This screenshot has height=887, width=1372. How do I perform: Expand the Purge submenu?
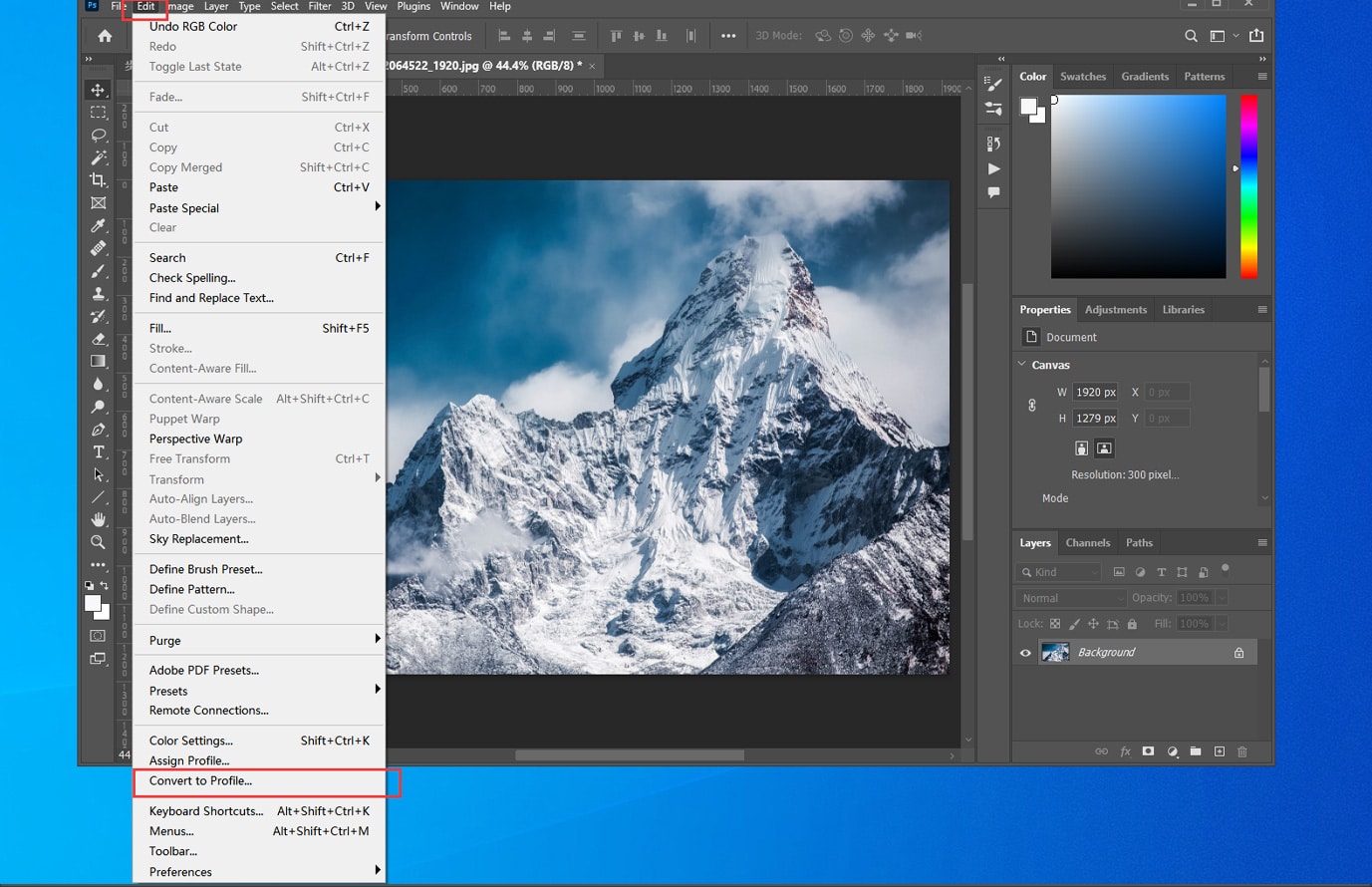pos(259,640)
